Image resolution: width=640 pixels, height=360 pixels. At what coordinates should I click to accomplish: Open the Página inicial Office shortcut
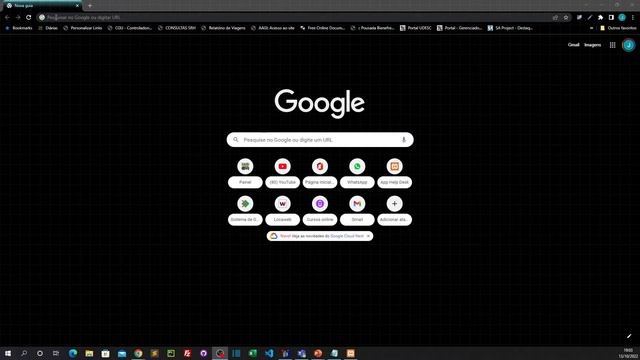[x=320, y=173]
